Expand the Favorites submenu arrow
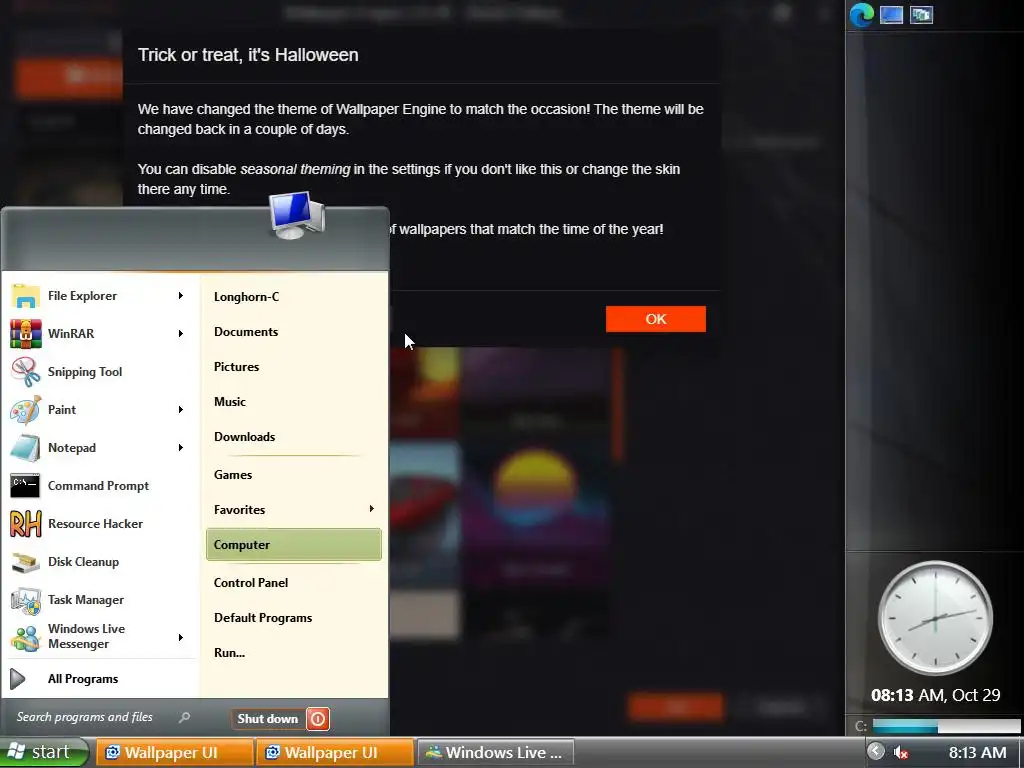Viewport: 1024px width, 768px height. click(x=372, y=509)
